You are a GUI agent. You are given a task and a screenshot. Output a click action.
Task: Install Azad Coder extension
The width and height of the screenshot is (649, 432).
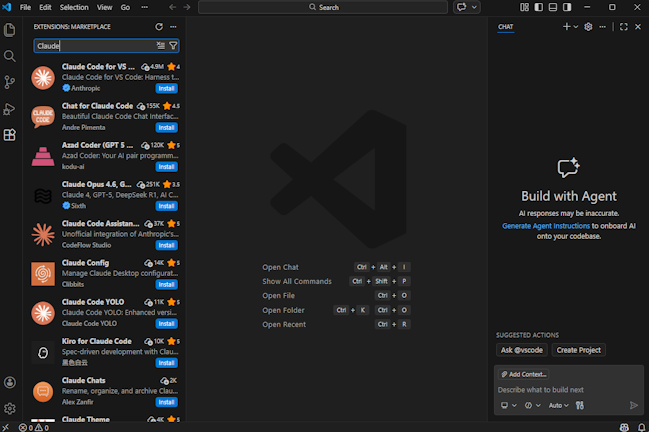pyautogui.click(x=166, y=167)
